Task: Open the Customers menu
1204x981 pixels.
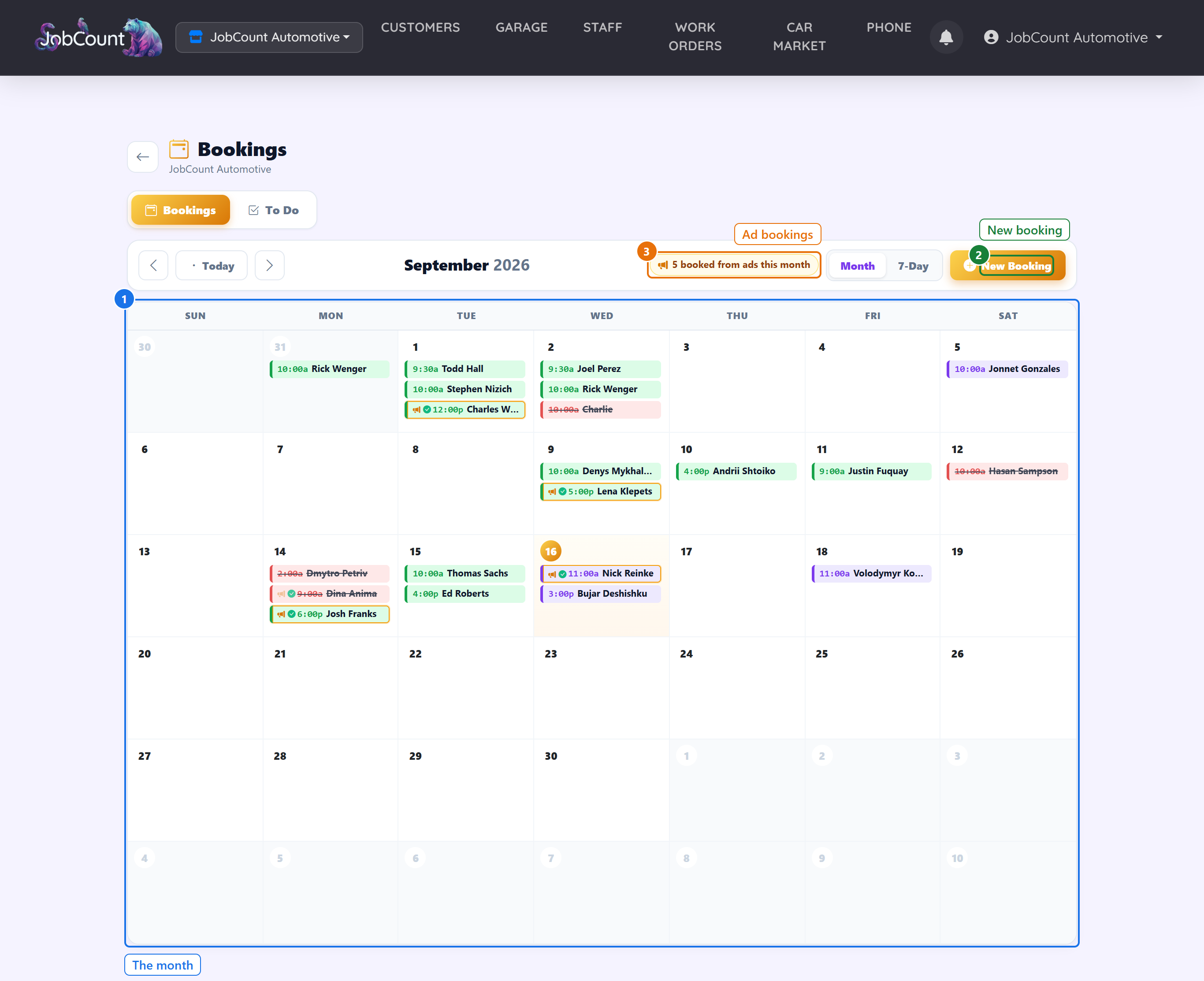Action: point(420,27)
